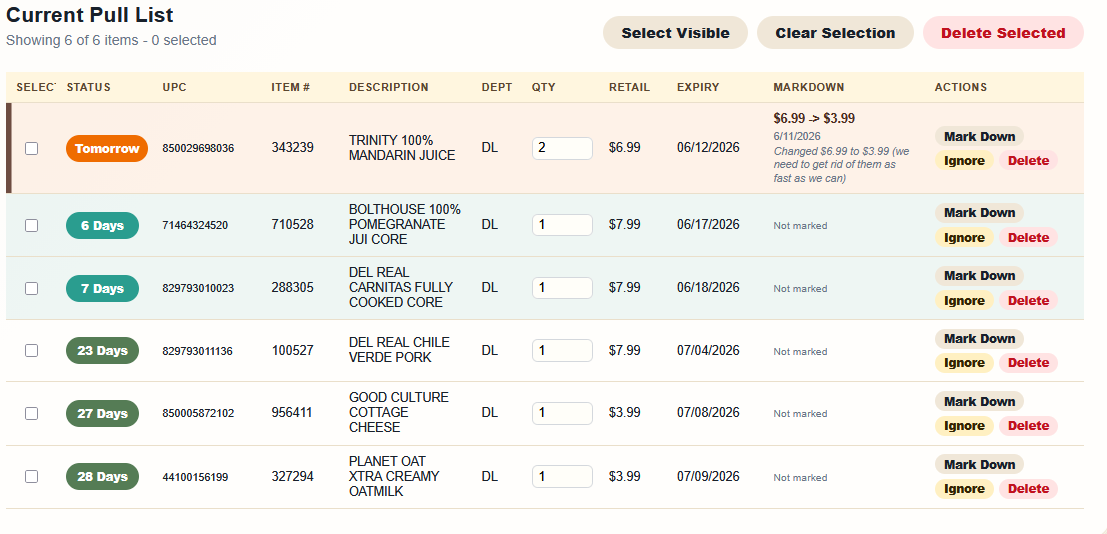The width and height of the screenshot is (1107, 534).
Task: Delete the Del Real Carnitas row
Action: (1028, 300)
